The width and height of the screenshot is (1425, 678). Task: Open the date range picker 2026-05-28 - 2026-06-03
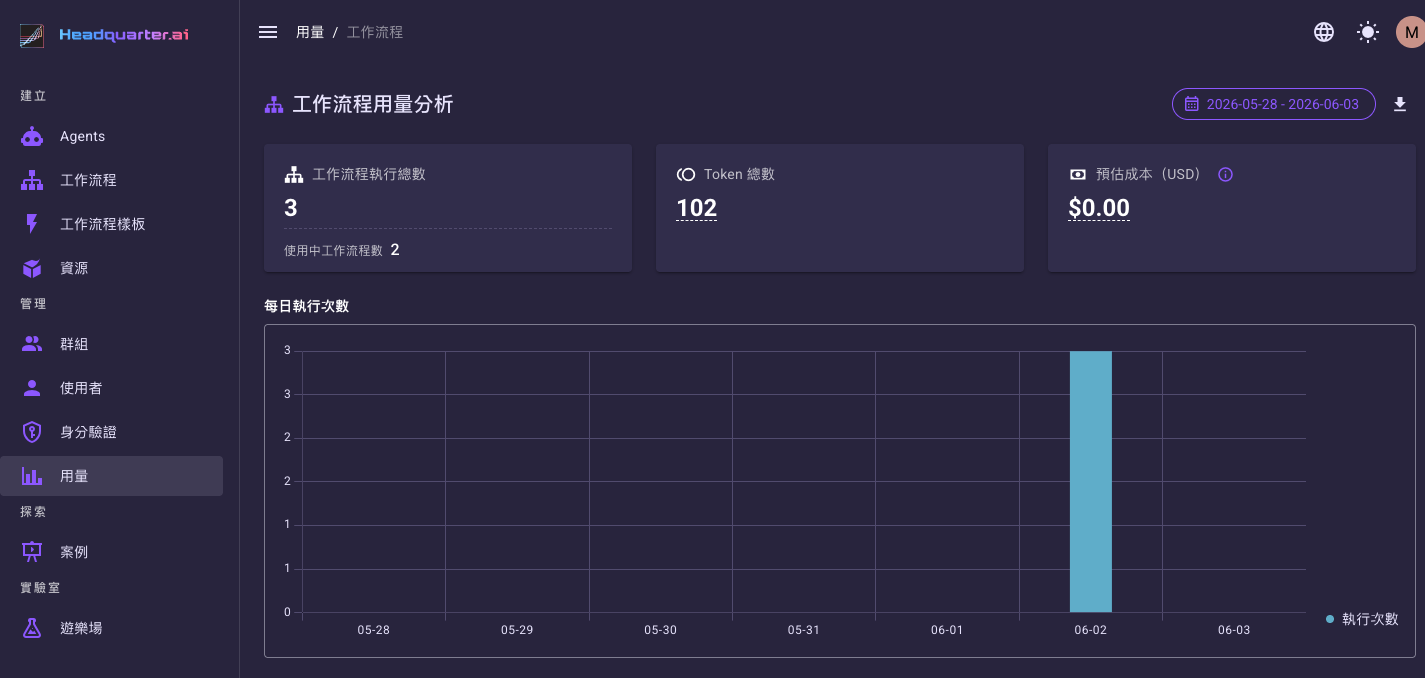tap(1274, 104)
